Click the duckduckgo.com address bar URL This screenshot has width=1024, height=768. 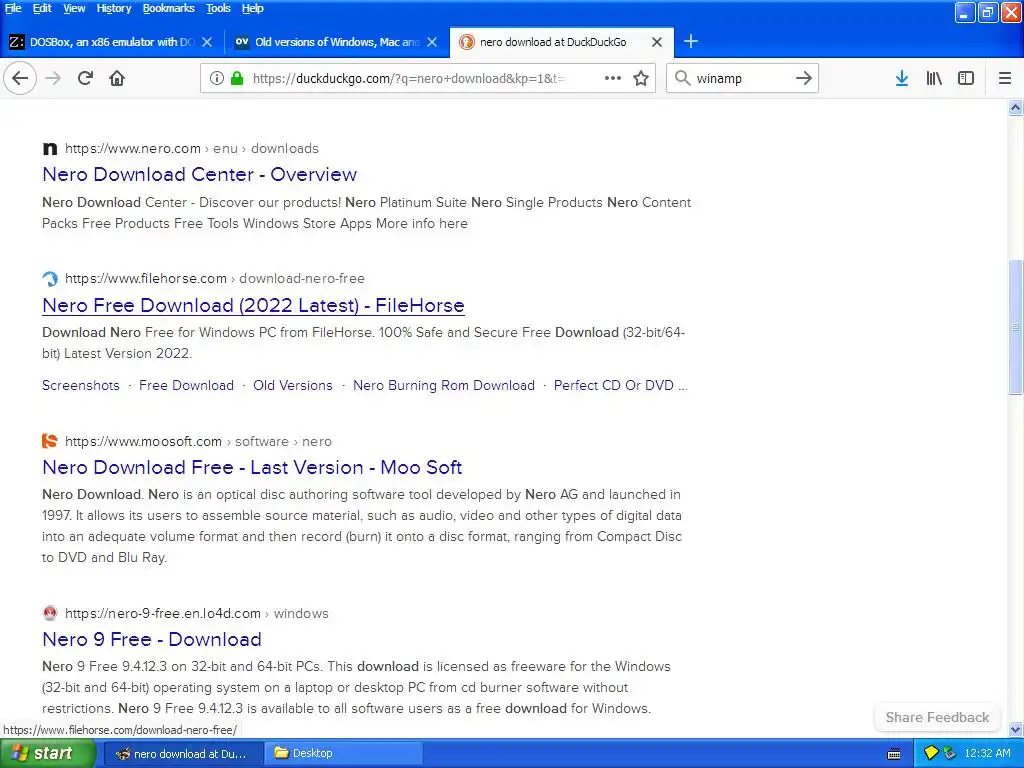(408, 78)
